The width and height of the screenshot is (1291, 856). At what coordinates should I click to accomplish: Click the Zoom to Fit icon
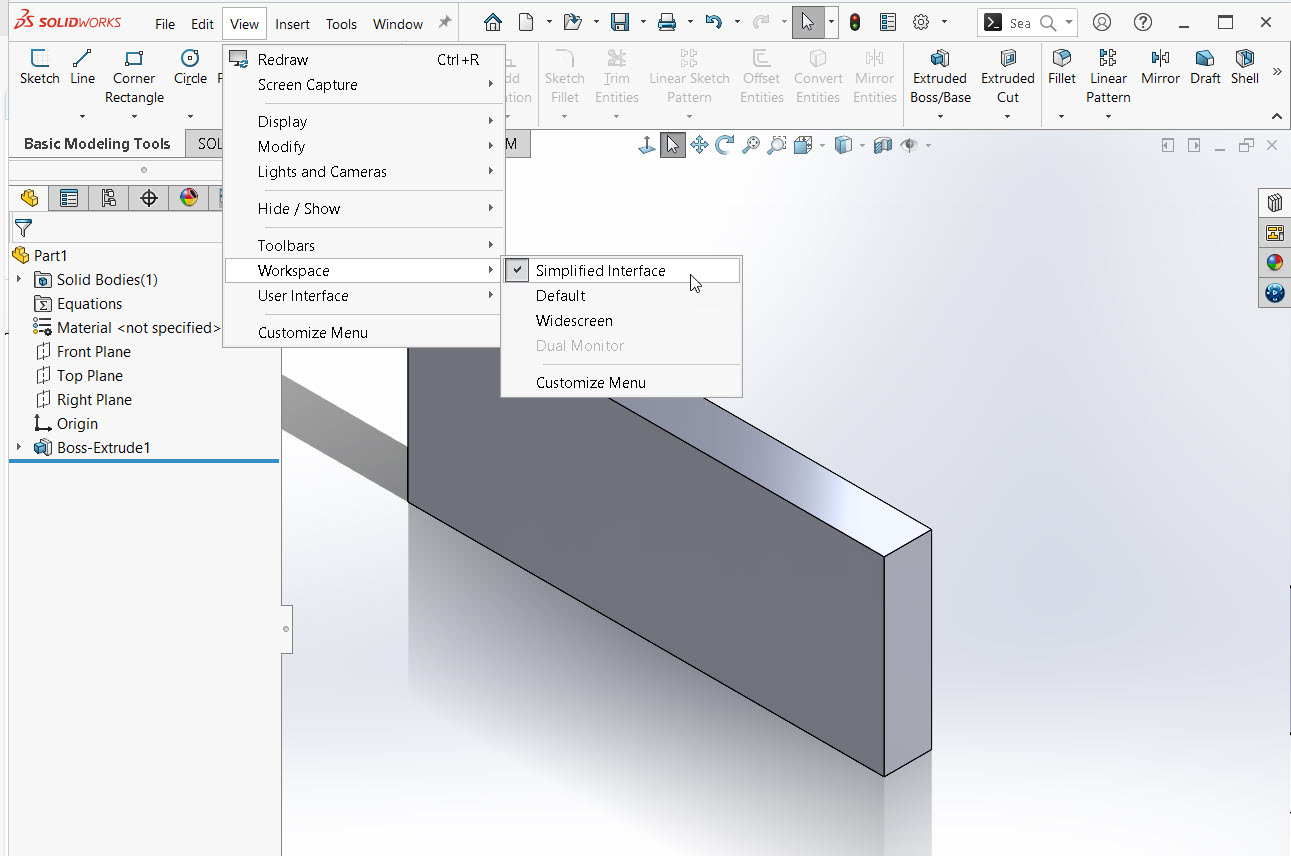click(753, 144)
